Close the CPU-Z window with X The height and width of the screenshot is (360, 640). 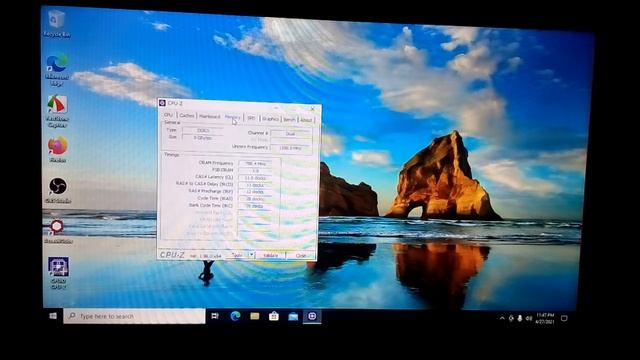click(313, 109)
